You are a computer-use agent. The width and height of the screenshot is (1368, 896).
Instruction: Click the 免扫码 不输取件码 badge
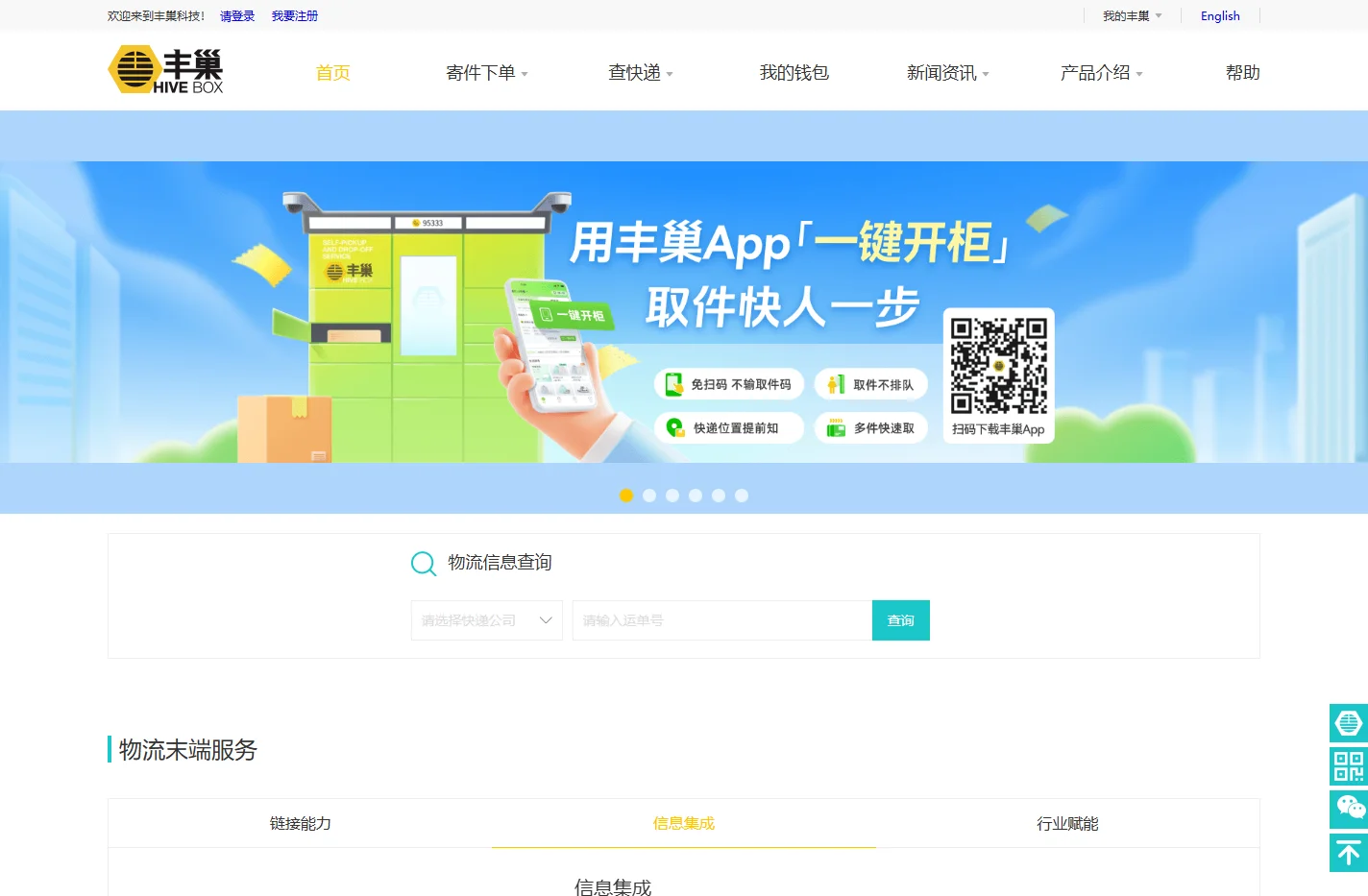tap(729, 384)
